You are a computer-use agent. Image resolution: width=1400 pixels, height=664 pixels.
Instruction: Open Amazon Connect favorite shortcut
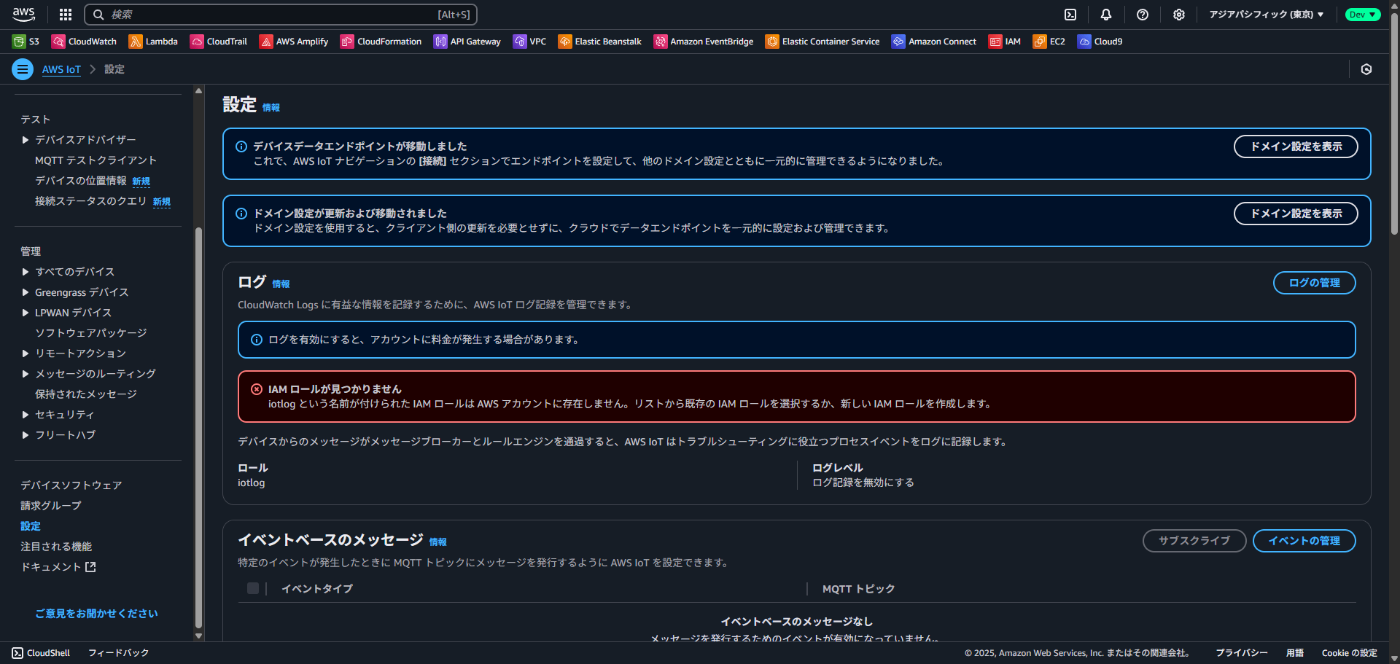[934, 42]
